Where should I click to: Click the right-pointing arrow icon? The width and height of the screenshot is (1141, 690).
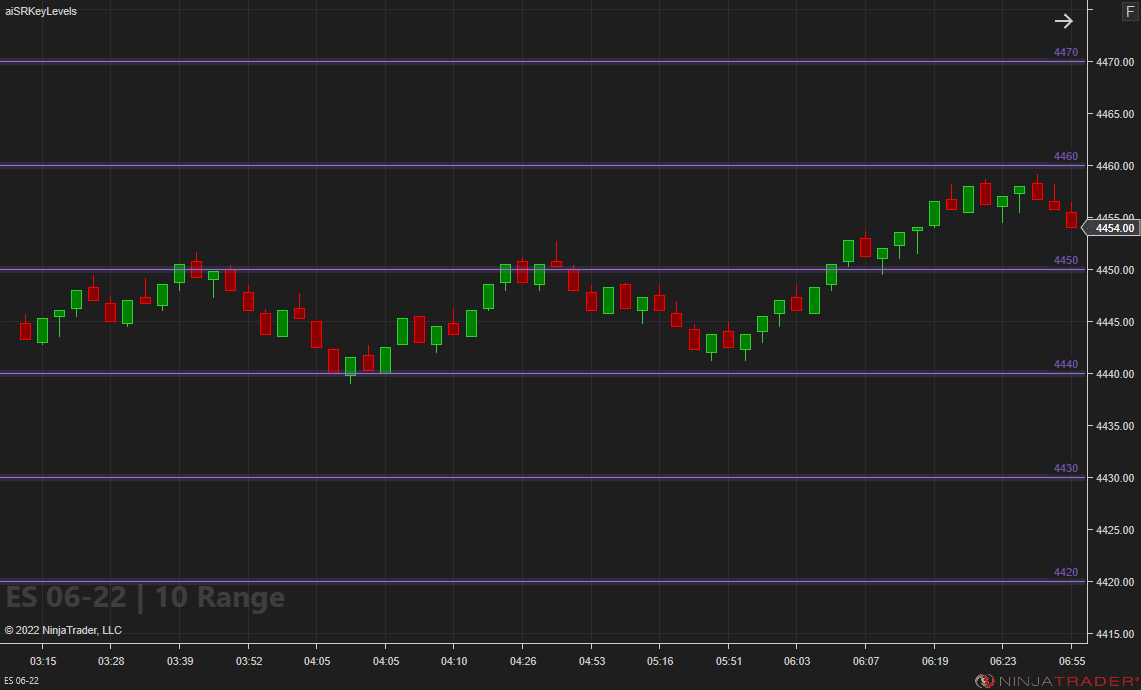point(1063,21)
